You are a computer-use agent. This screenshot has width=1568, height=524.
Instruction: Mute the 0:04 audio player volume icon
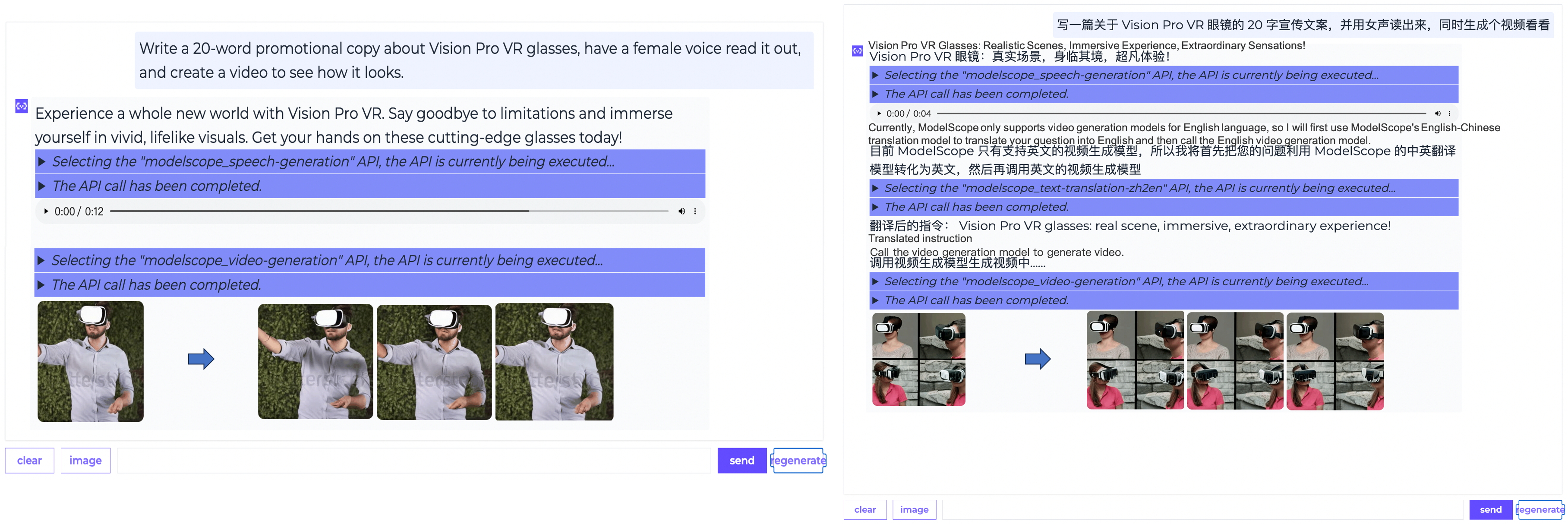tap(1438, 113)
